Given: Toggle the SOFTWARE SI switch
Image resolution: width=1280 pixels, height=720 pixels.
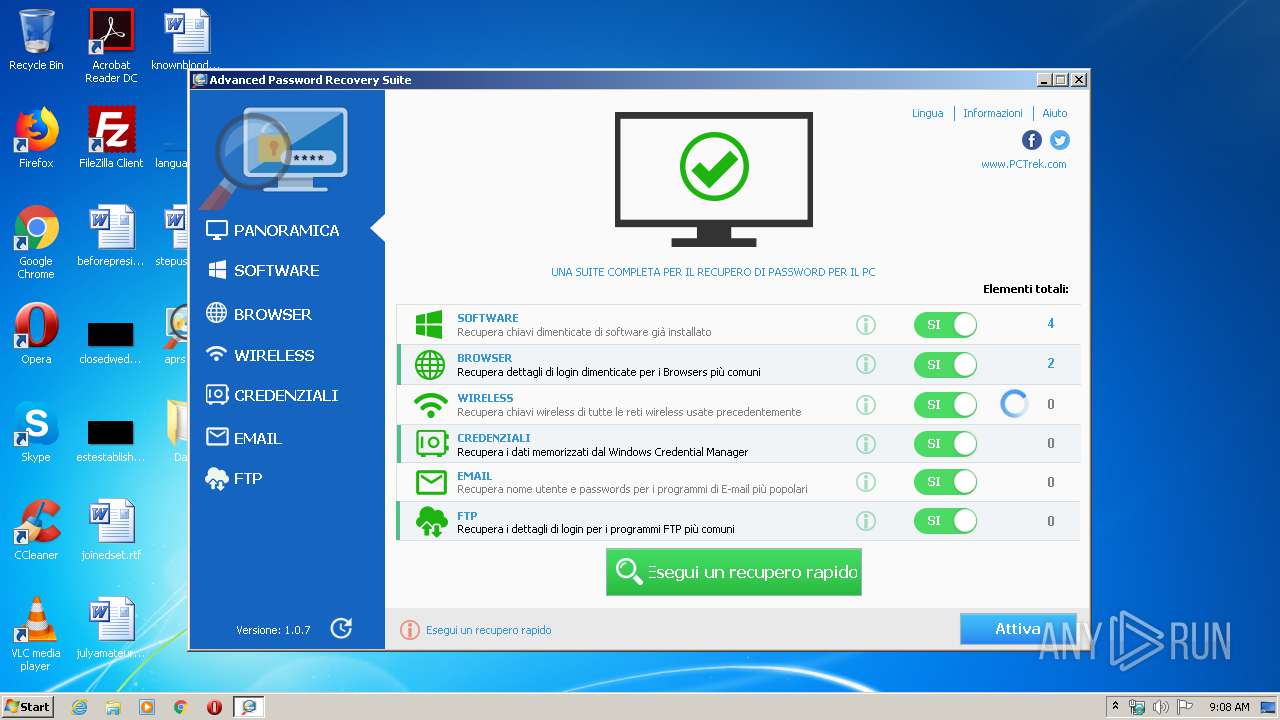Looking at the screenshot, I should 945,325.
